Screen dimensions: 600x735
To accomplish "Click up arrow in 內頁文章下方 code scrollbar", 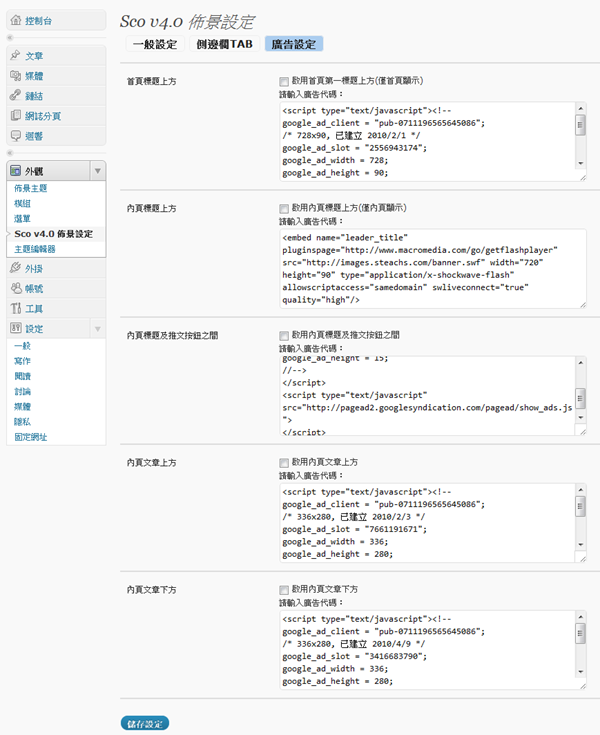I will click(581, 617).
